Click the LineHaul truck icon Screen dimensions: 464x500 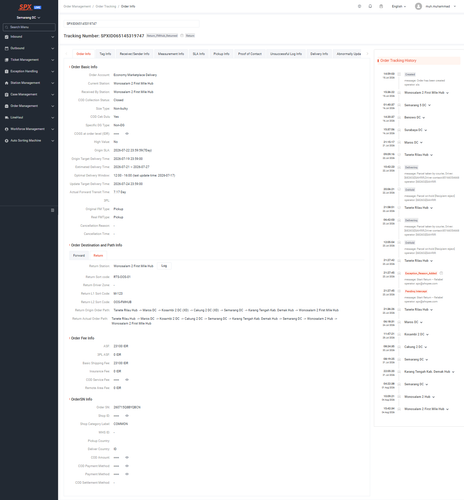[x=7, y=118]
